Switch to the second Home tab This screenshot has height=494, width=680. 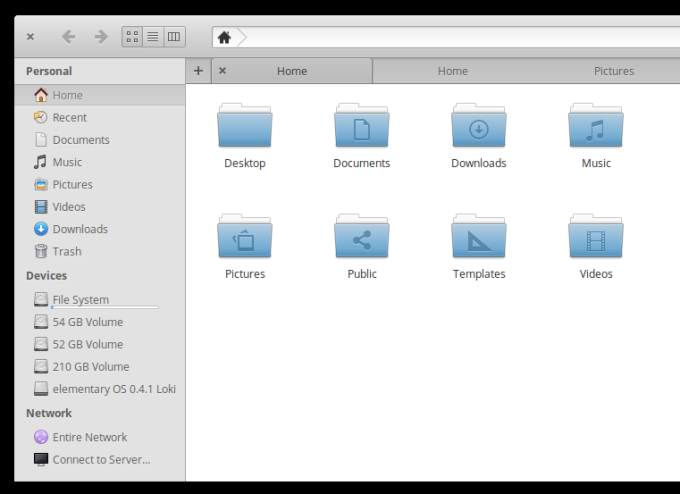pos(453,71)
